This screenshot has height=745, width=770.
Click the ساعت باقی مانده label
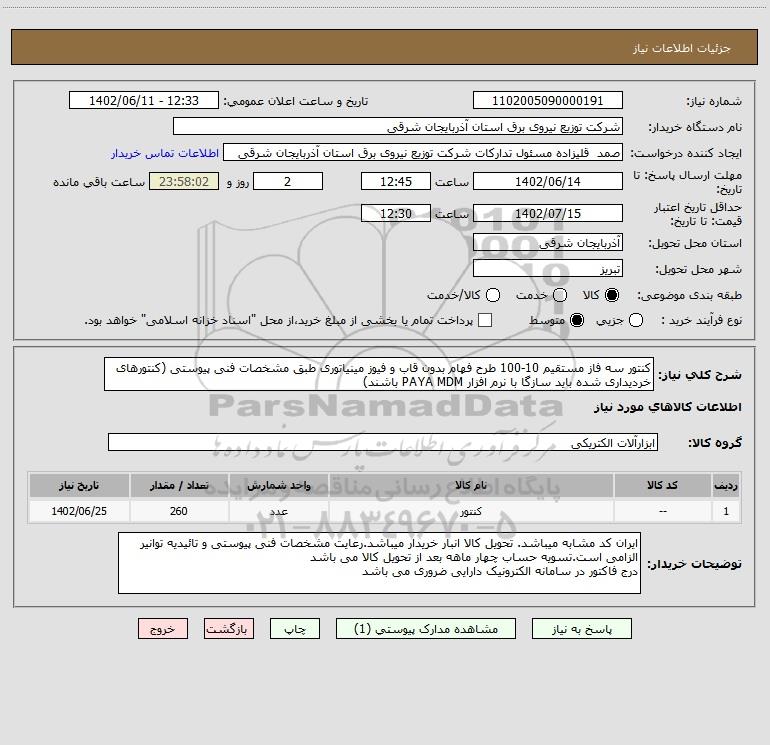(x=99, y=182)
